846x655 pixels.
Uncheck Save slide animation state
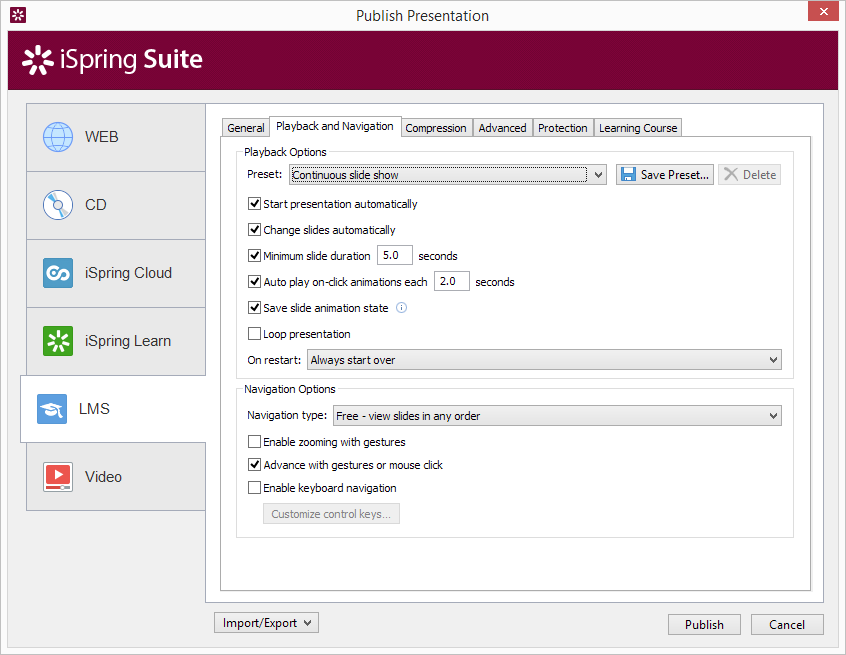point(254,308)
